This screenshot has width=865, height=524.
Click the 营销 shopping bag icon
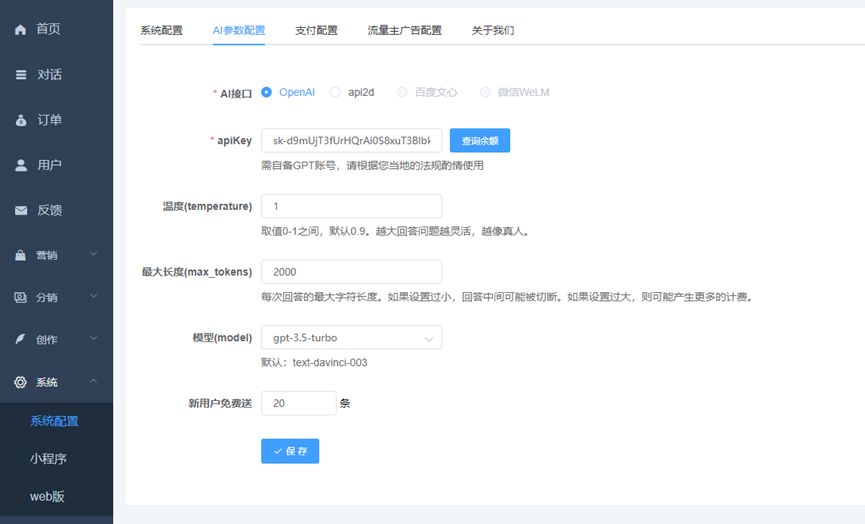point(21,255)
